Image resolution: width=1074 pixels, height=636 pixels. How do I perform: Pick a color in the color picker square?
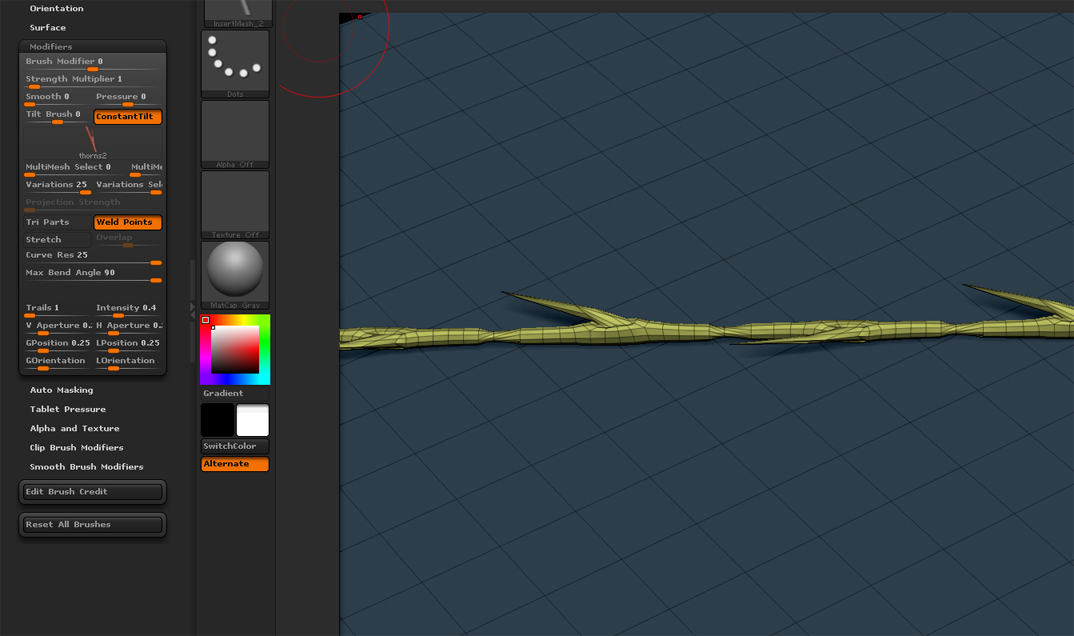[x=235, y=349]
